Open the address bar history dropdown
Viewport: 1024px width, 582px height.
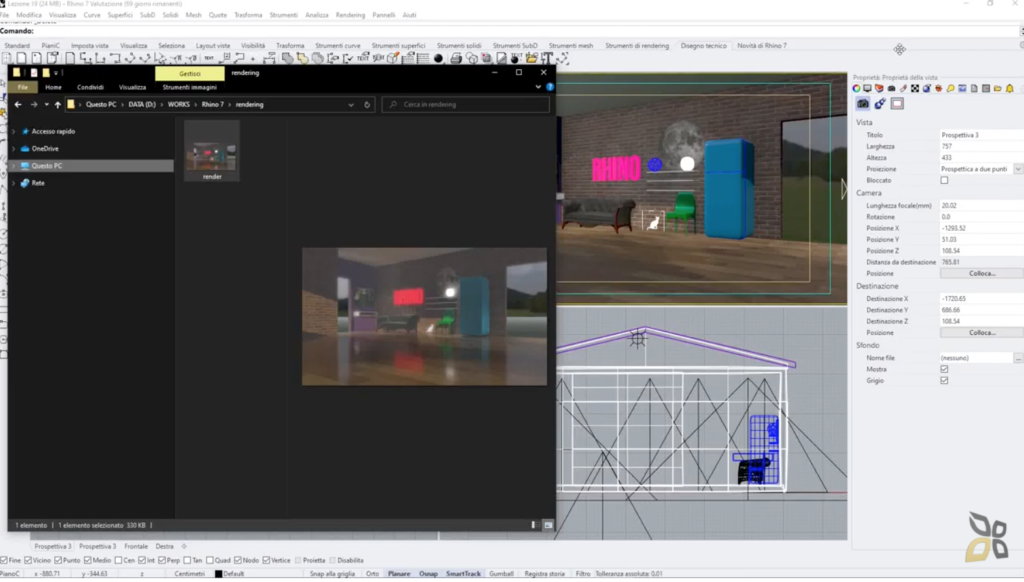pyautogui.click(x=351, y=105)
